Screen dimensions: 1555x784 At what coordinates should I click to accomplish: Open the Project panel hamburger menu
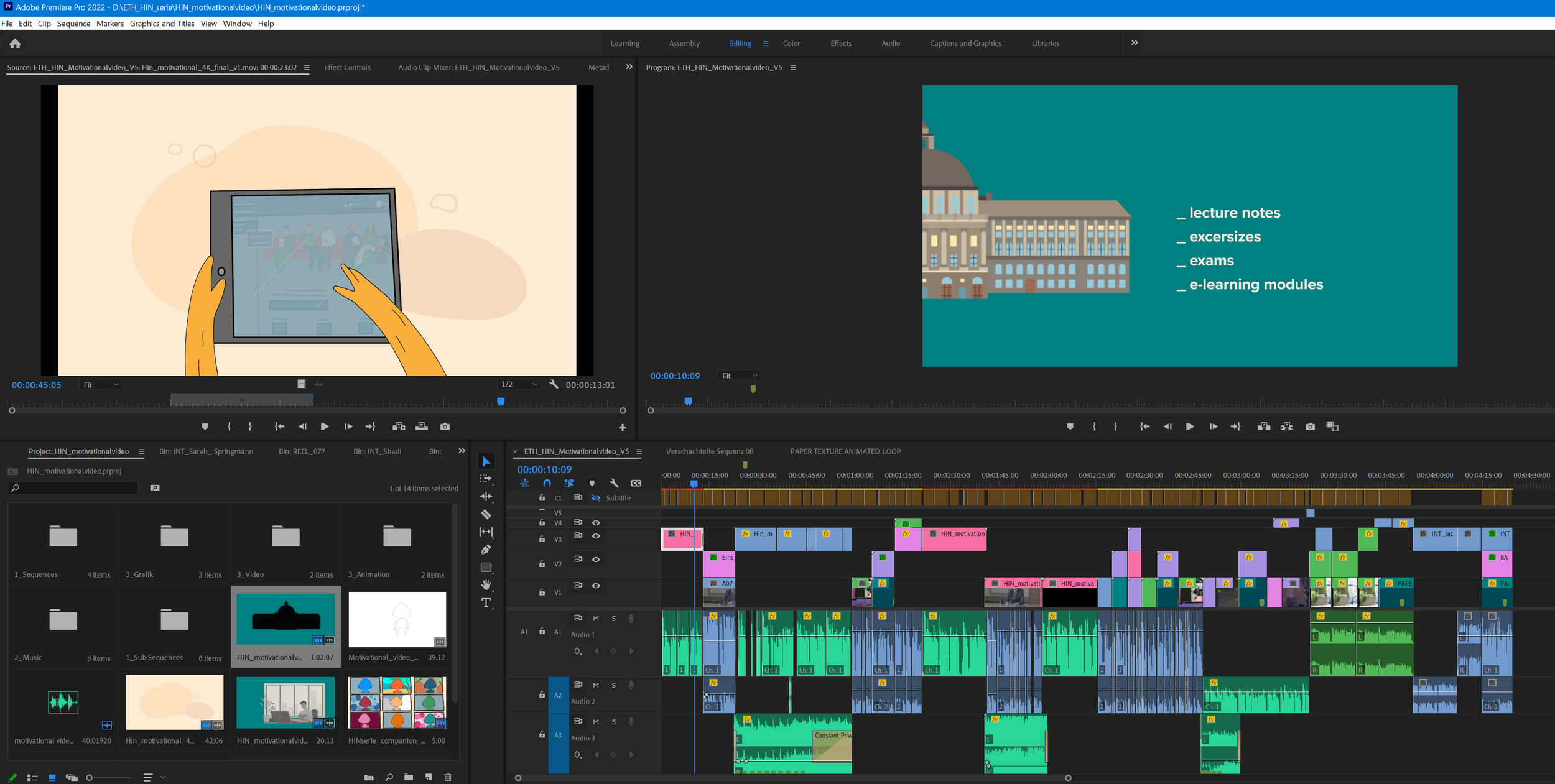pyautogui.click(x=142, y=451)
